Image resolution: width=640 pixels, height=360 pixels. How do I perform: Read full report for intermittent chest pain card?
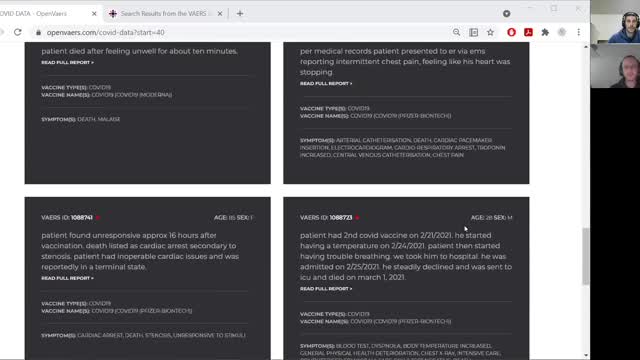326,83
